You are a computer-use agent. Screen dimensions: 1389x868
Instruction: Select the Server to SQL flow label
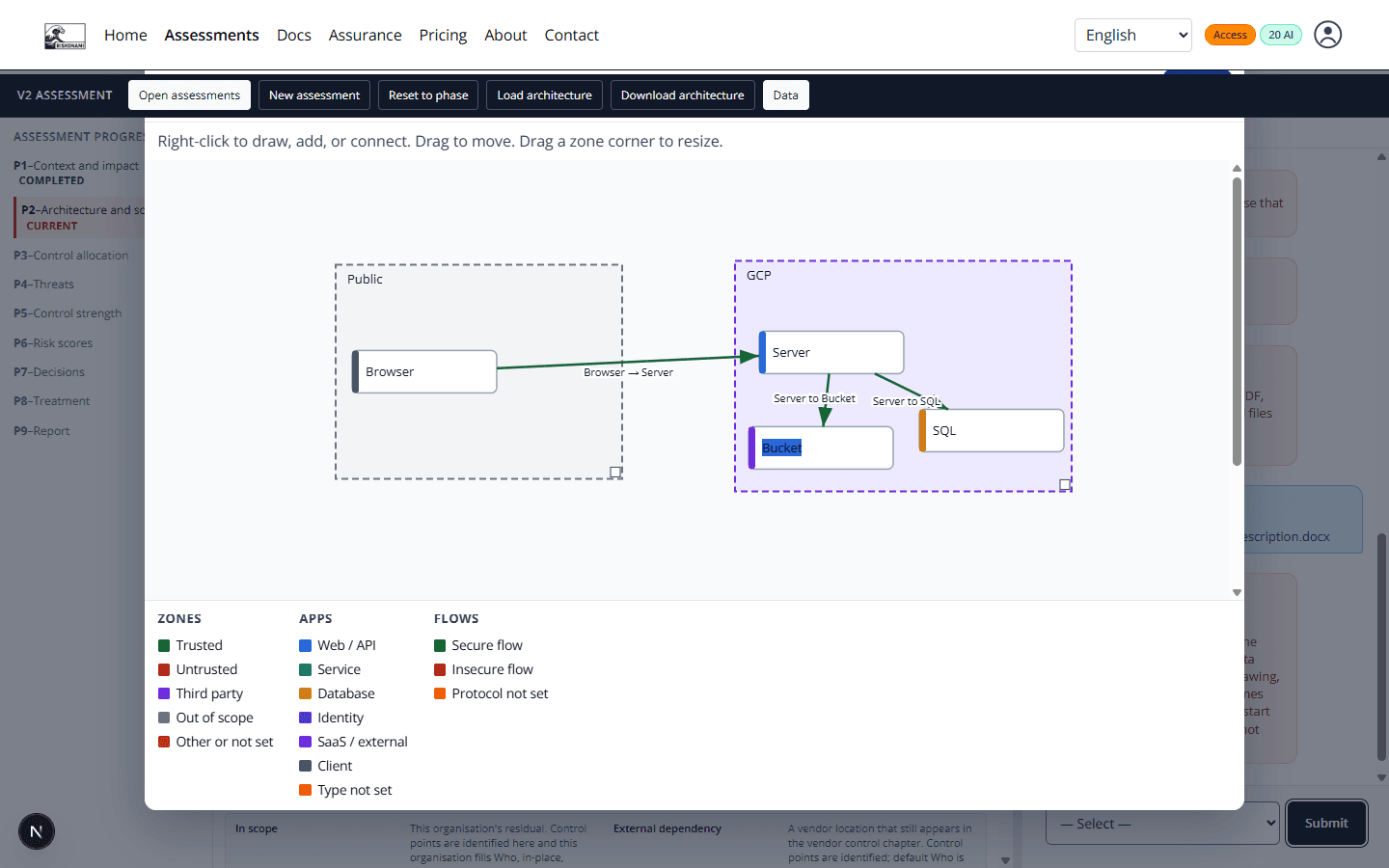(906, 401)
